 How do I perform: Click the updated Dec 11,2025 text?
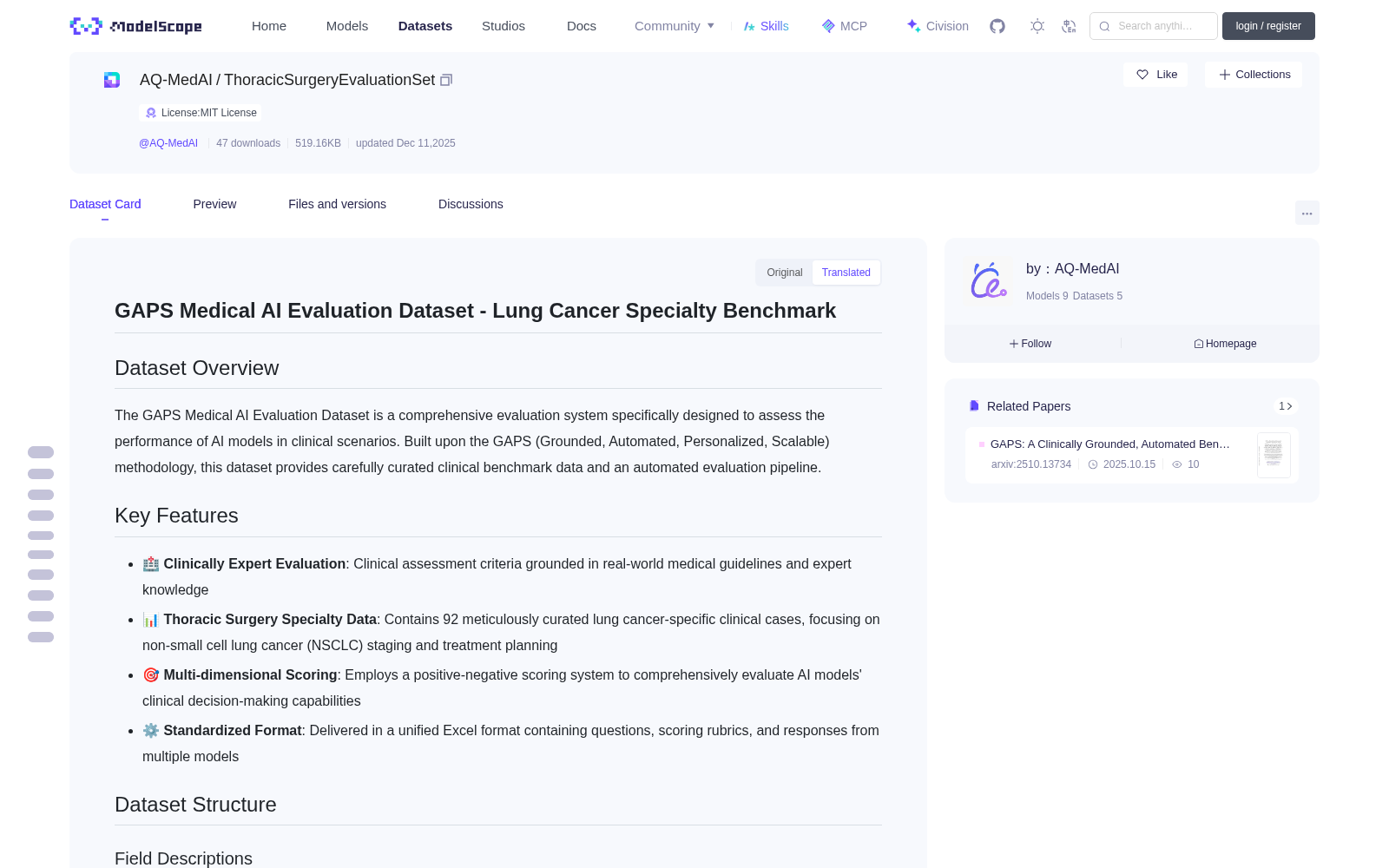click(405, 143)
